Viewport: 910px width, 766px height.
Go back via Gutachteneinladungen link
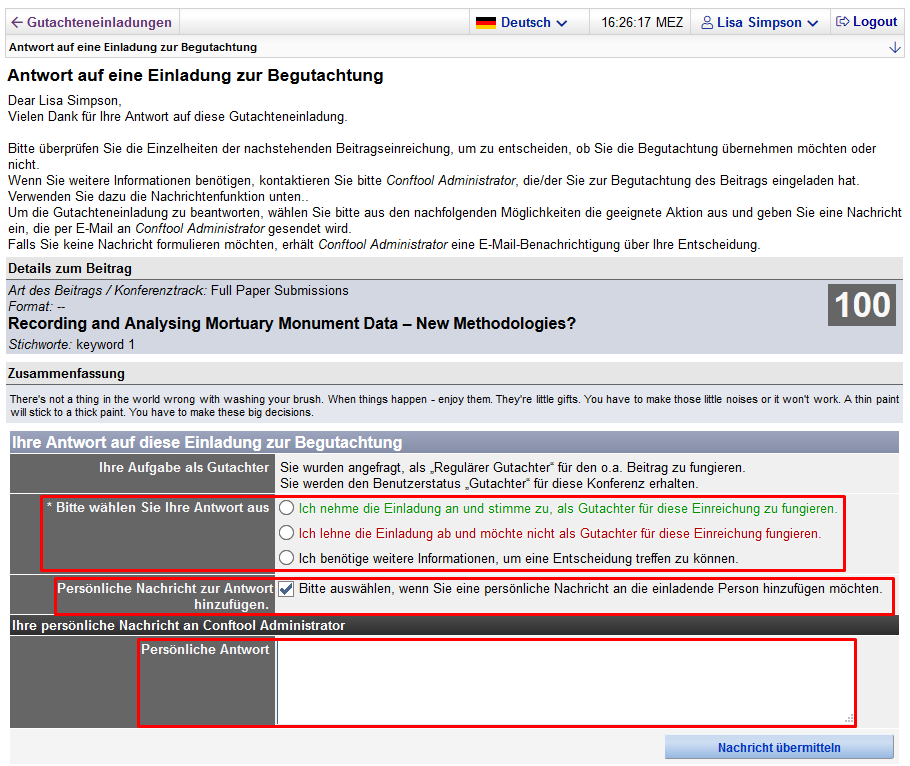pyautogui.click(x=98, y=22)
